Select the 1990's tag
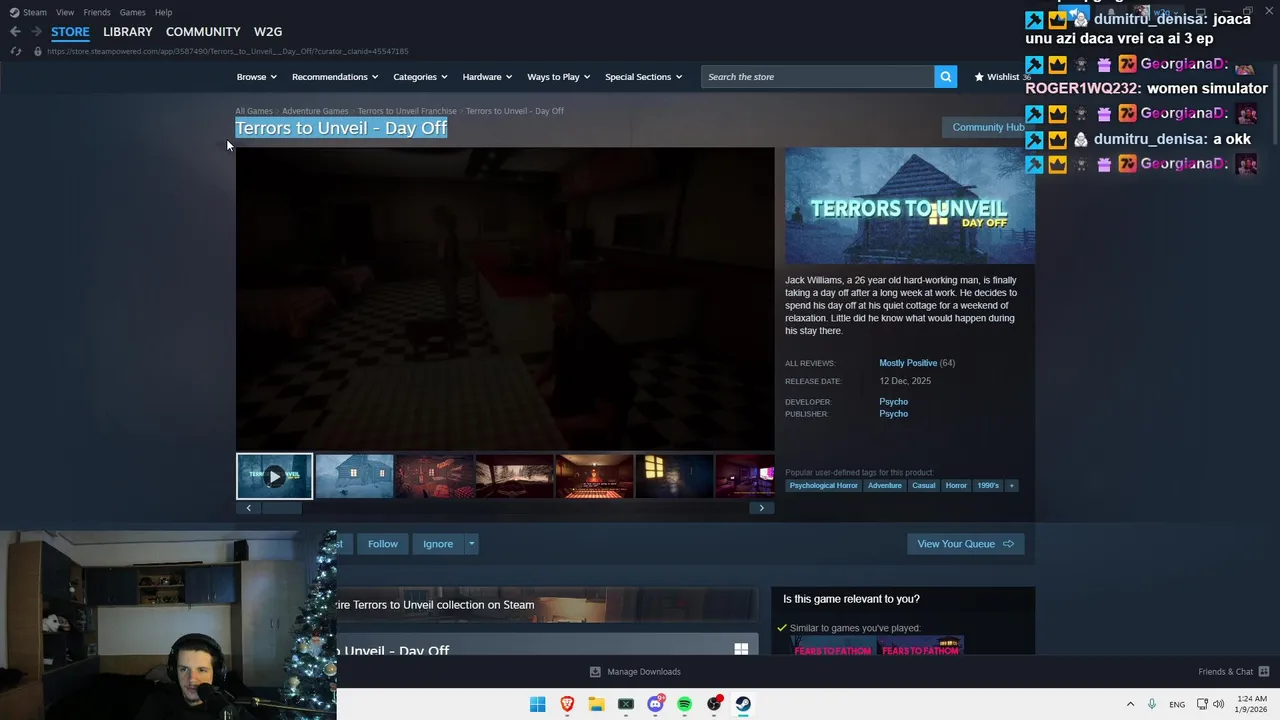 coord(988,486)
